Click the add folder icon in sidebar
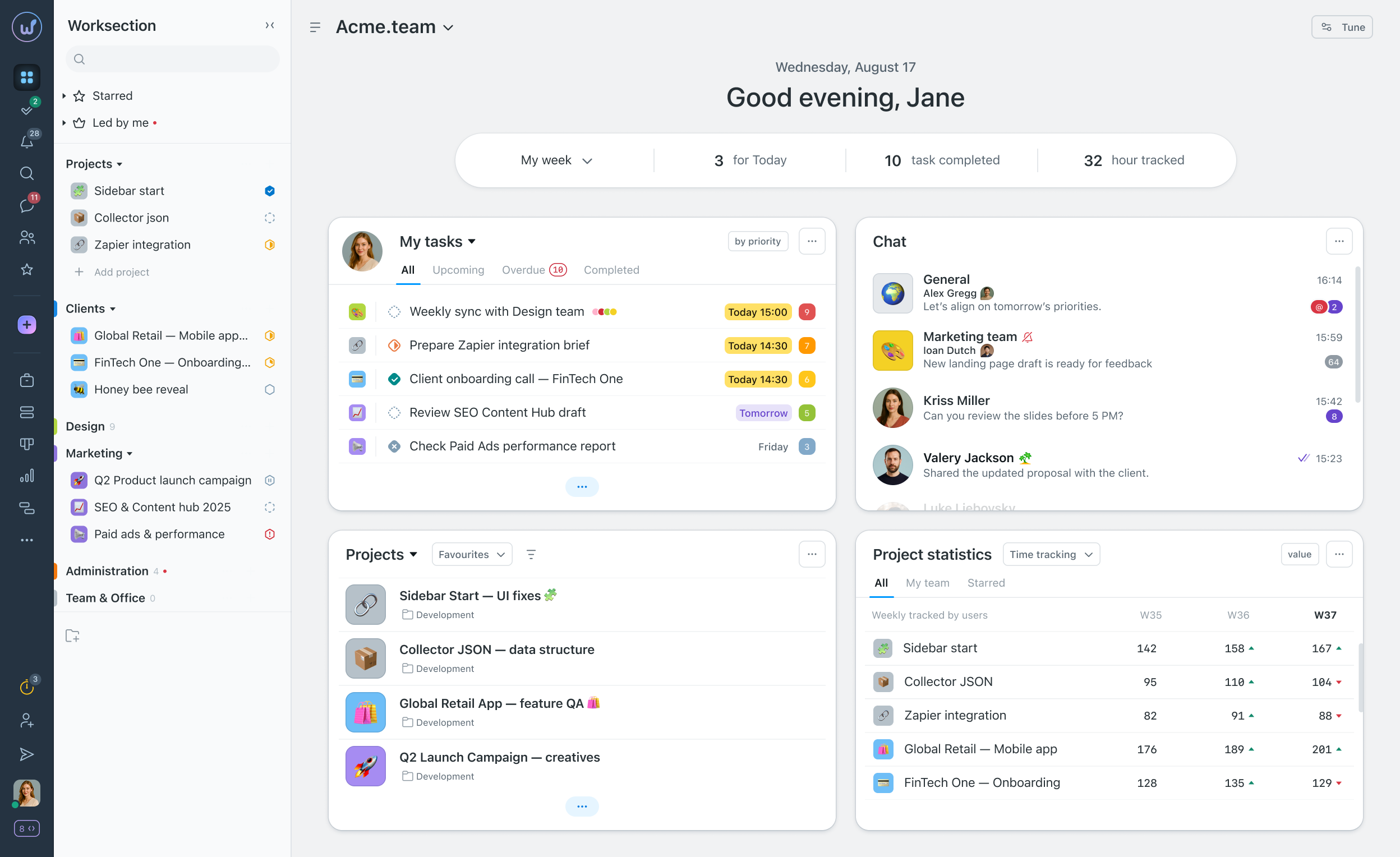This screenshot has width=1400, height=857. [x=73, y=636]
